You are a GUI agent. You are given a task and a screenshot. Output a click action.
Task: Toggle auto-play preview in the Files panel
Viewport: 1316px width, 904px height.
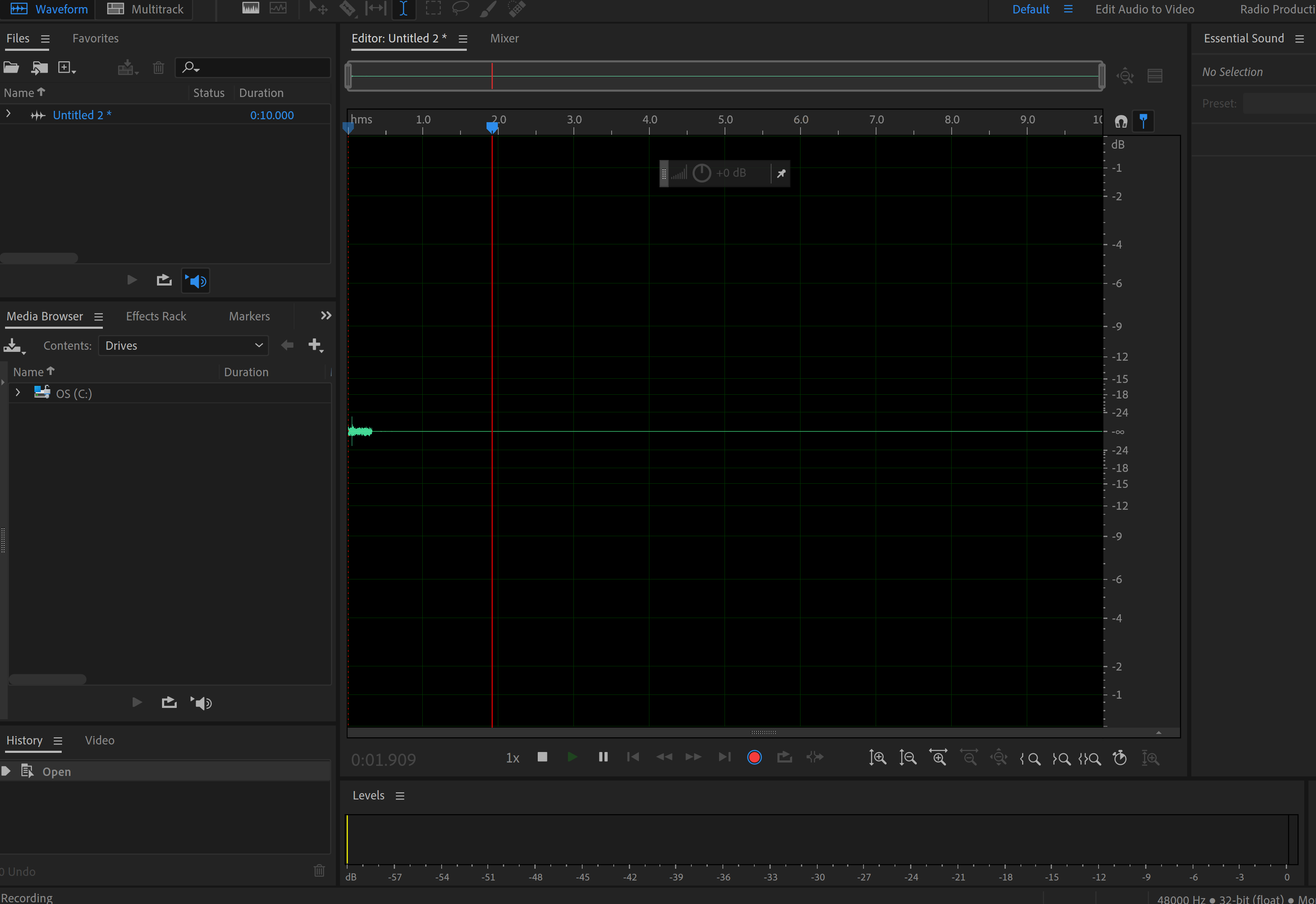(195, 280)
